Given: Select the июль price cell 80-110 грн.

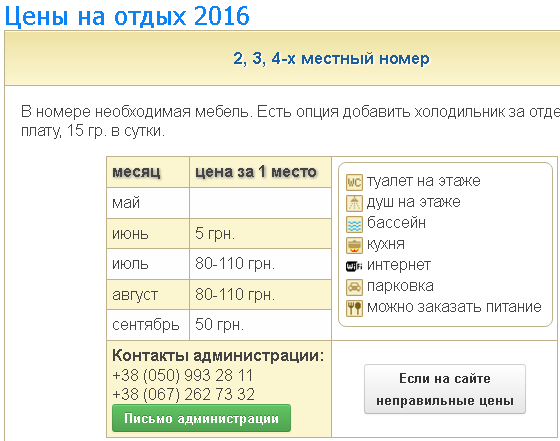Looking at the screenshot, I should pos(260,264).
